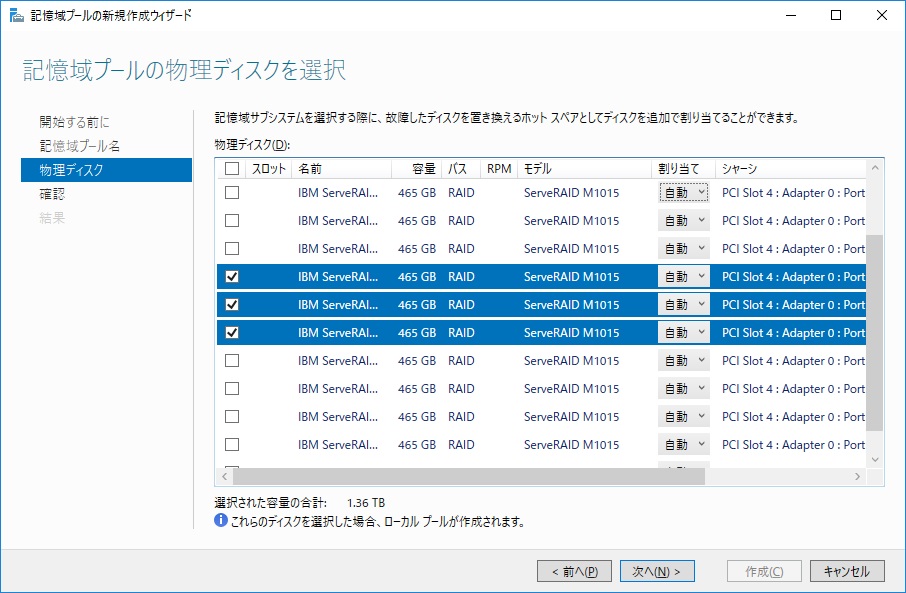This screenshot has height=593, width=906.
Task: Uncheck the bottom highlighted disk's checkbox
Action: click(x=232, y=332)
